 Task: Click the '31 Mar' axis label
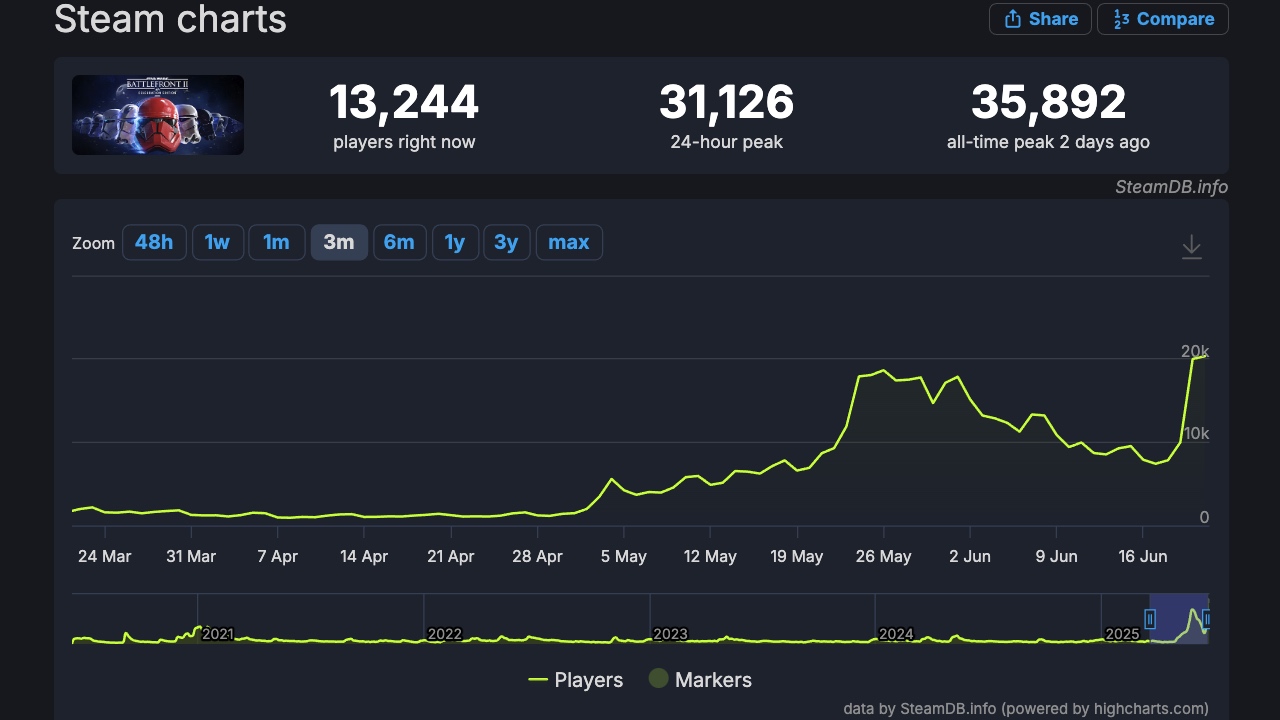point(191,557)
